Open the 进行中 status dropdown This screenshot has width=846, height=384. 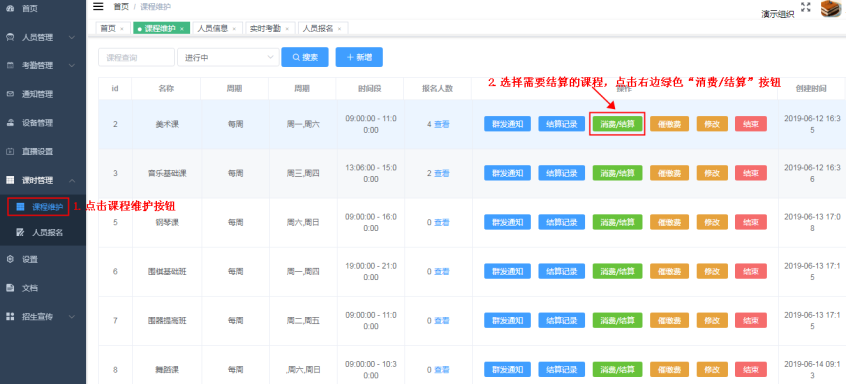click(x=228, y=57)
